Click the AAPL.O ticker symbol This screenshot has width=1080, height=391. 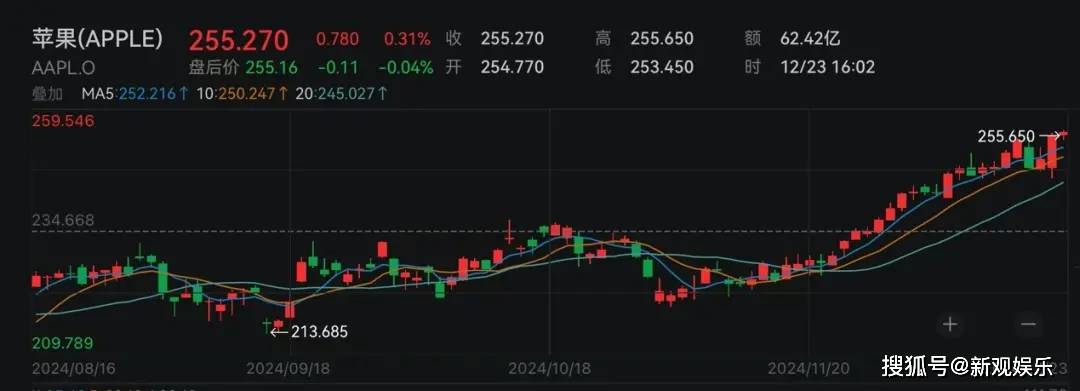[x=63, y=67]
